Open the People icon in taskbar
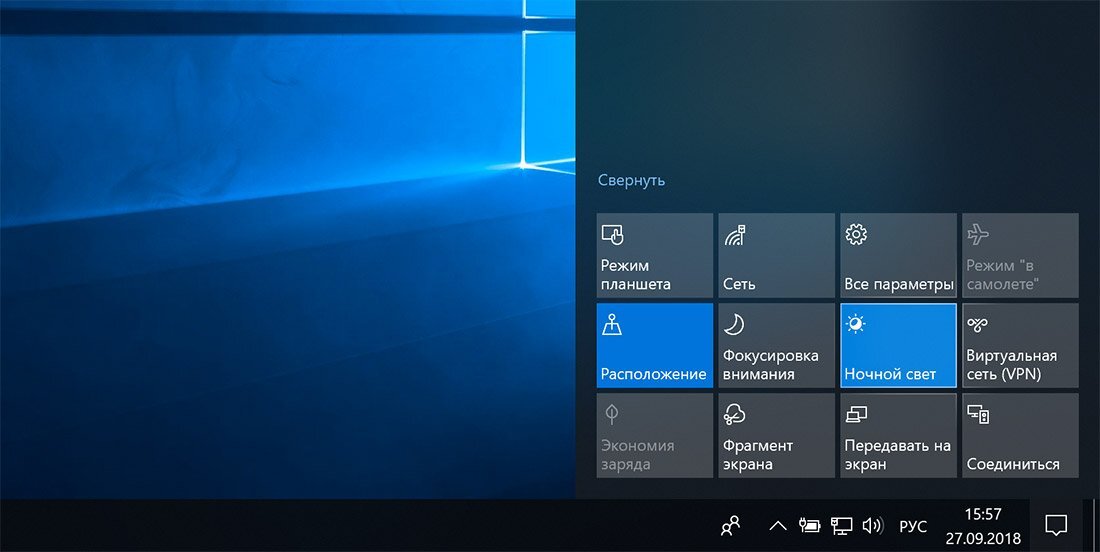1100x552 pixels. (x=730, y=525)
